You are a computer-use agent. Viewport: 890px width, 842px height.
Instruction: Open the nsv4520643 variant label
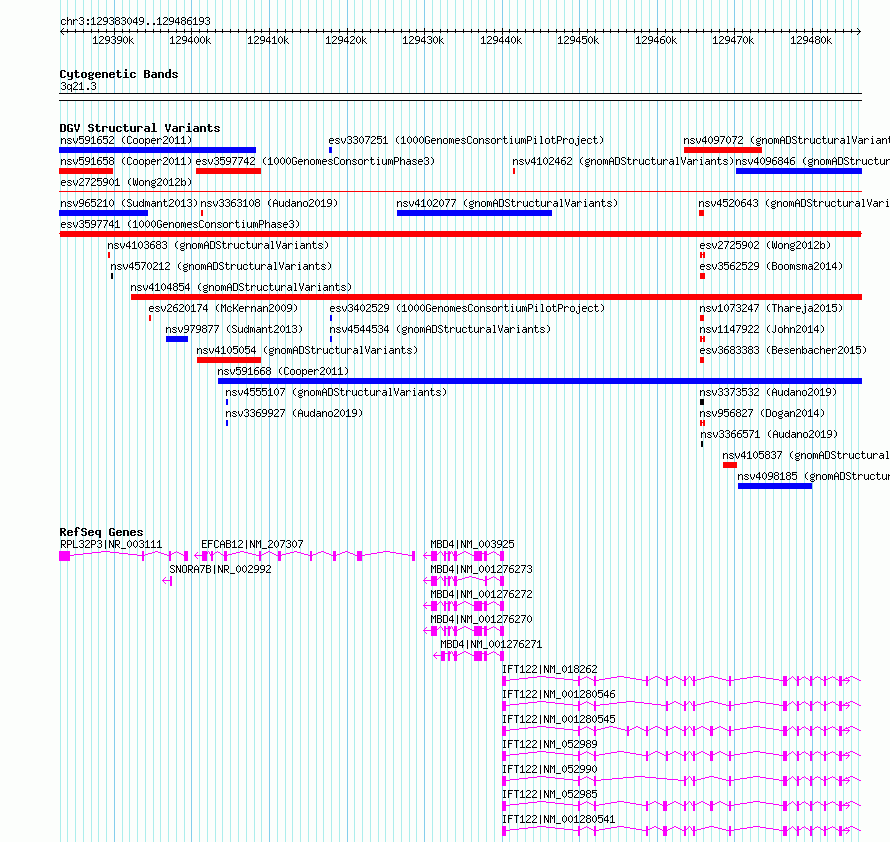pyautogui.click(x=794, y=203)
